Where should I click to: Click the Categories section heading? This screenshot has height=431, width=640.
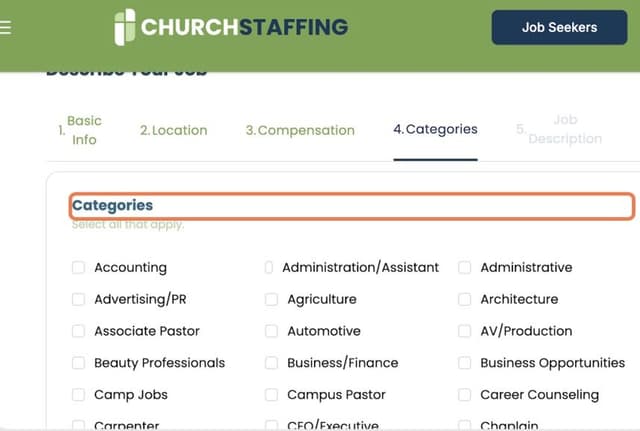[x=112, y=205]
